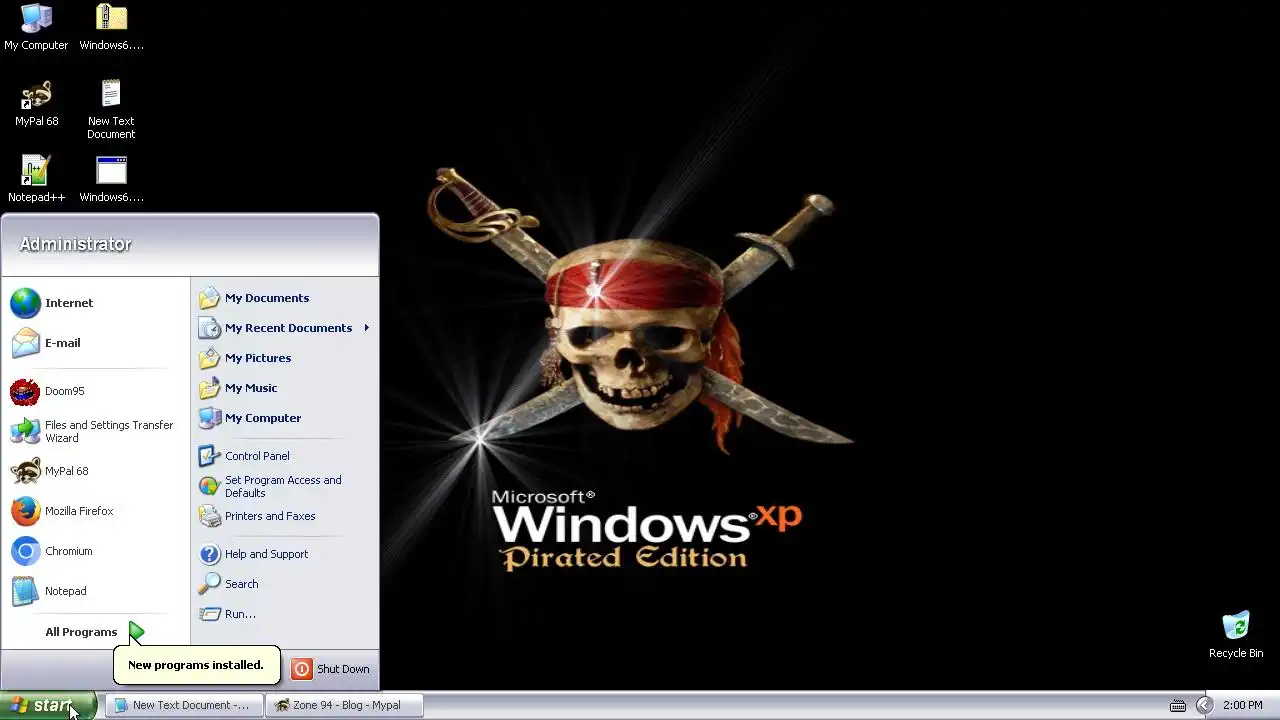Open New Text Document desktop icon
The height and width of the screenshot is (720, 1280).
tap(111, 108)
